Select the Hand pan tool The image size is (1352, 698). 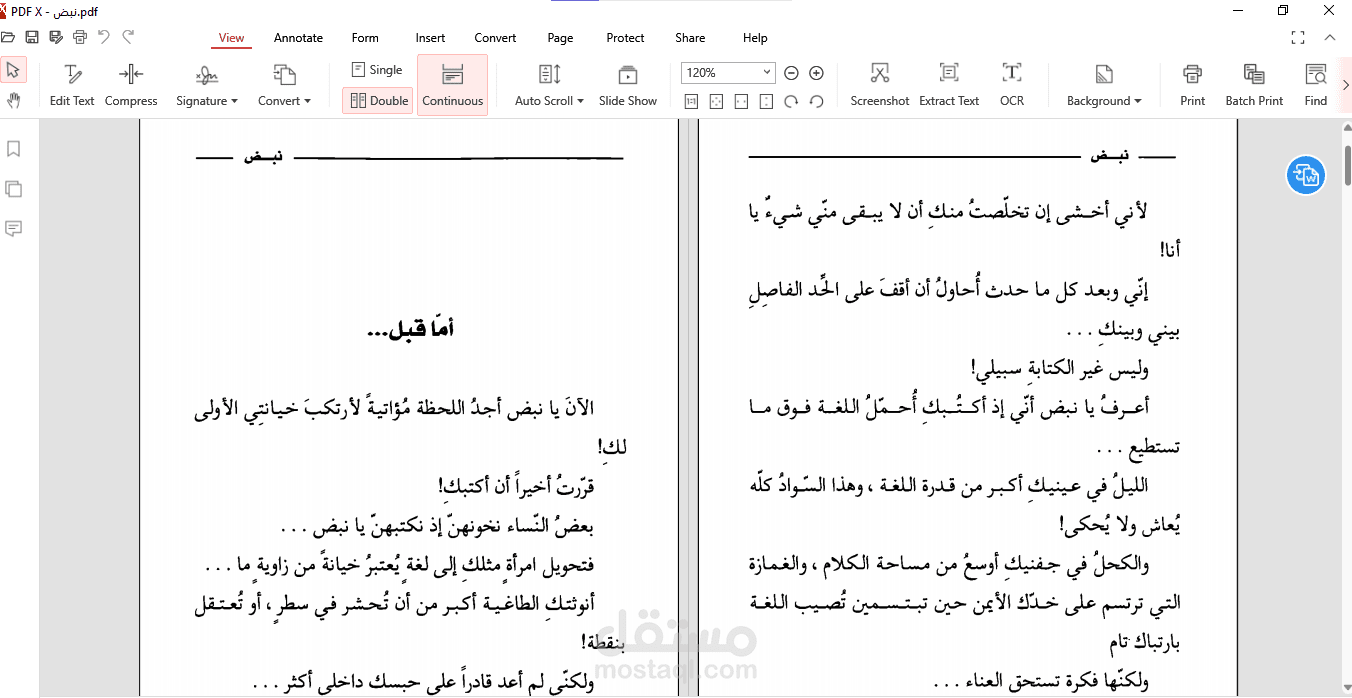coord(13,100)
